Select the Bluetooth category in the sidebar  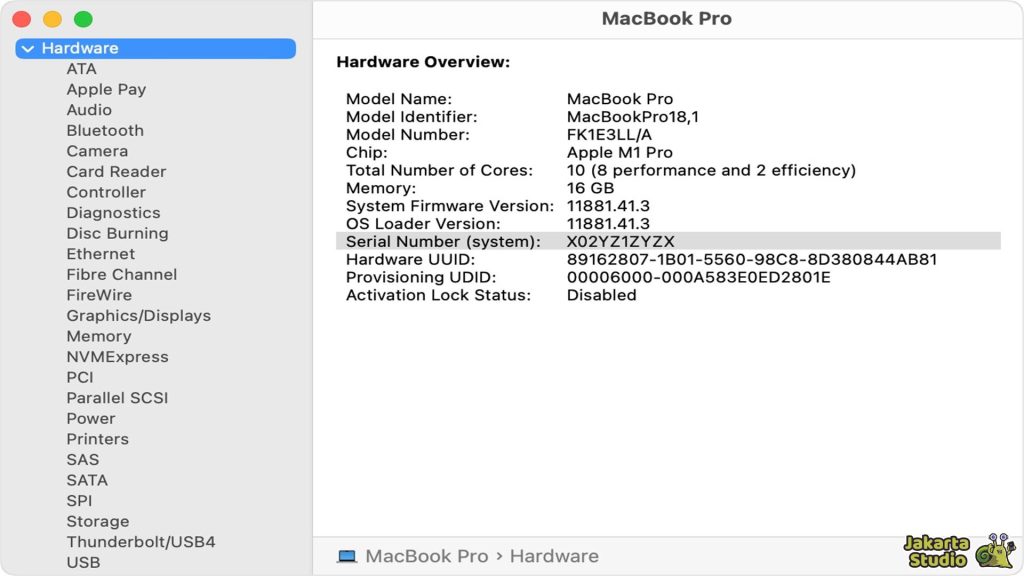[x=105, y=130]
